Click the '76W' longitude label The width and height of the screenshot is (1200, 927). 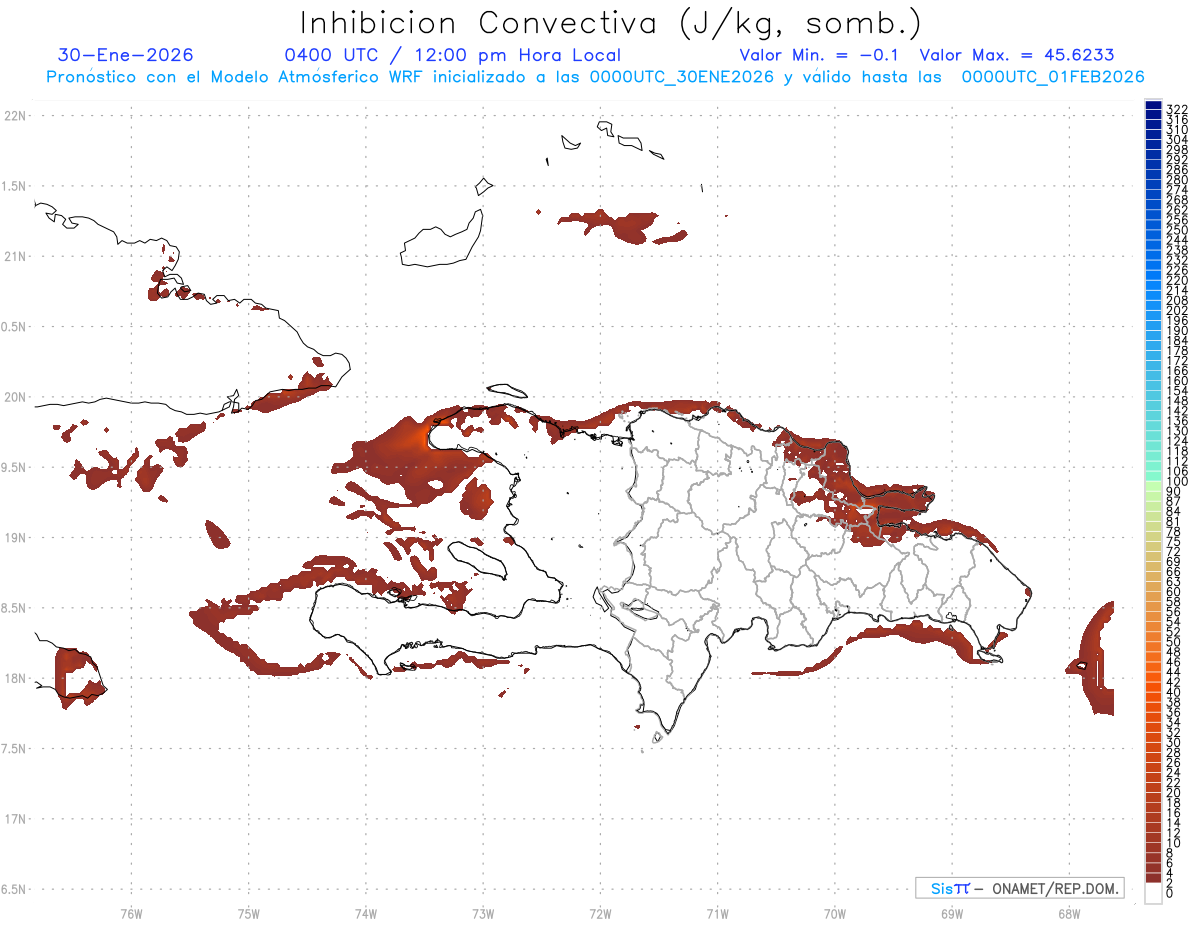tap(131, 912)
